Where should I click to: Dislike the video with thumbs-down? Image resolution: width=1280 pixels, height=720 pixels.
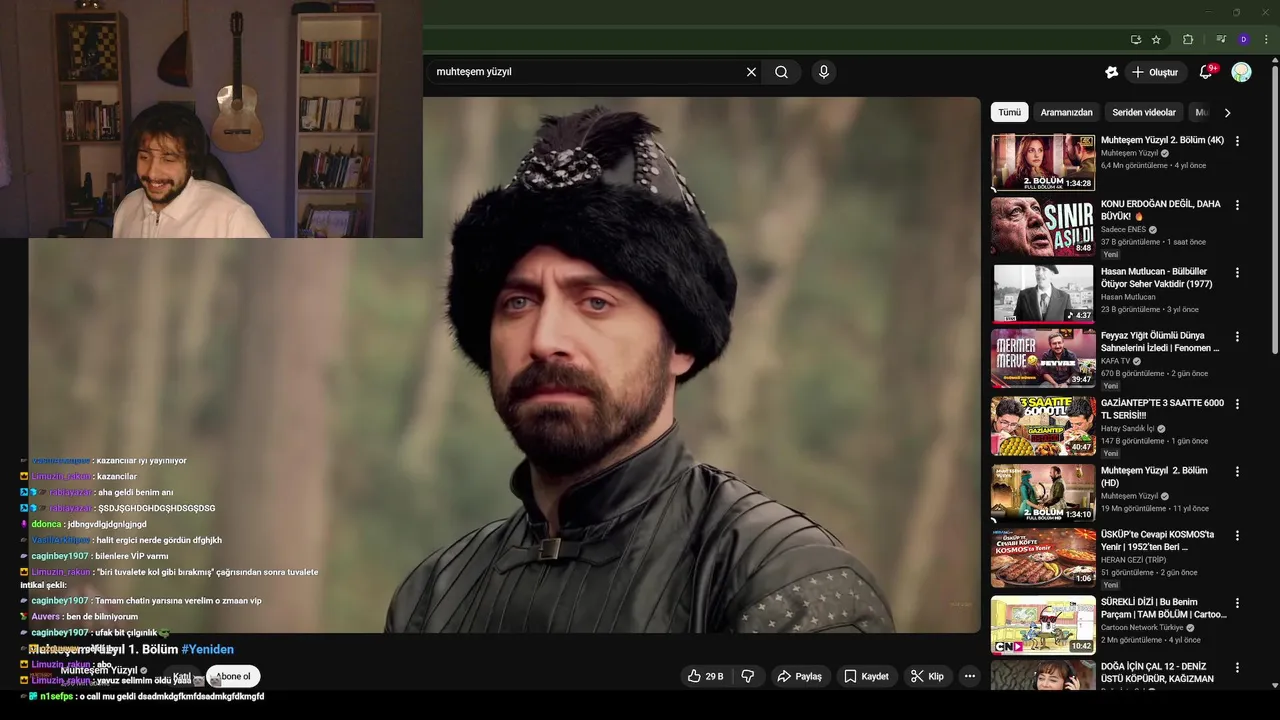point(748,676)
